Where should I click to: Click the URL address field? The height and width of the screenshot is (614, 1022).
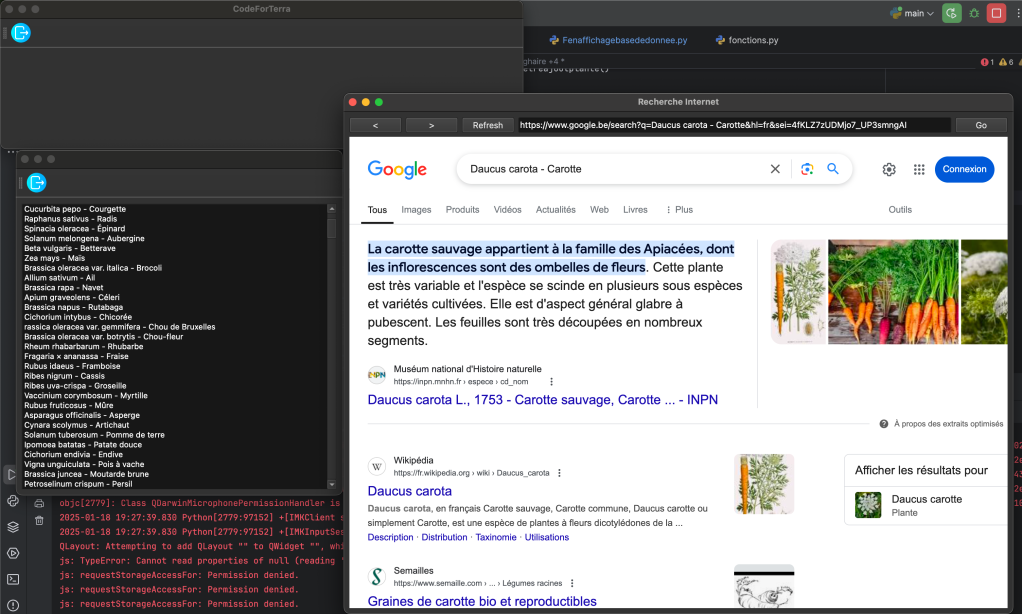[x=734, y=125]
